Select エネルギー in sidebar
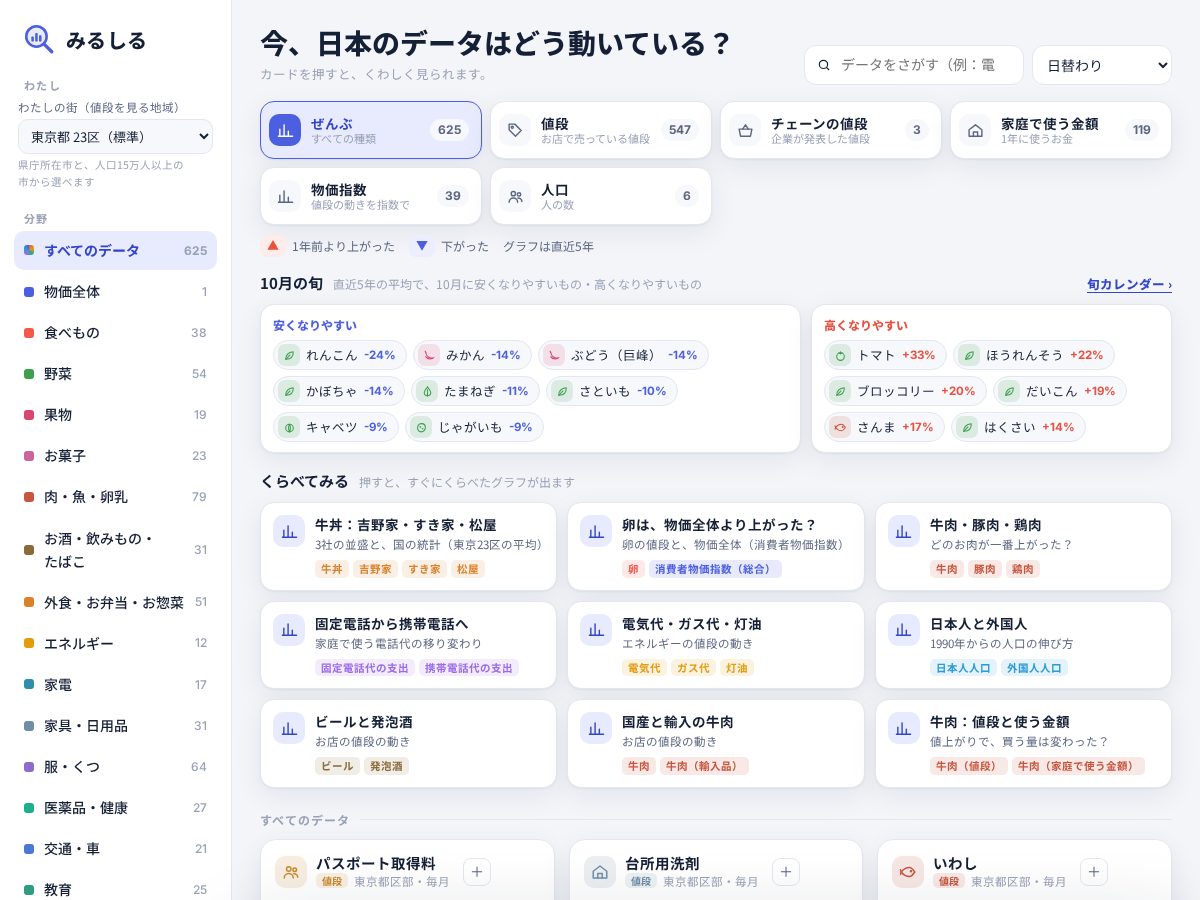The width and height of the screenshot is (1200, 900). 115,643
